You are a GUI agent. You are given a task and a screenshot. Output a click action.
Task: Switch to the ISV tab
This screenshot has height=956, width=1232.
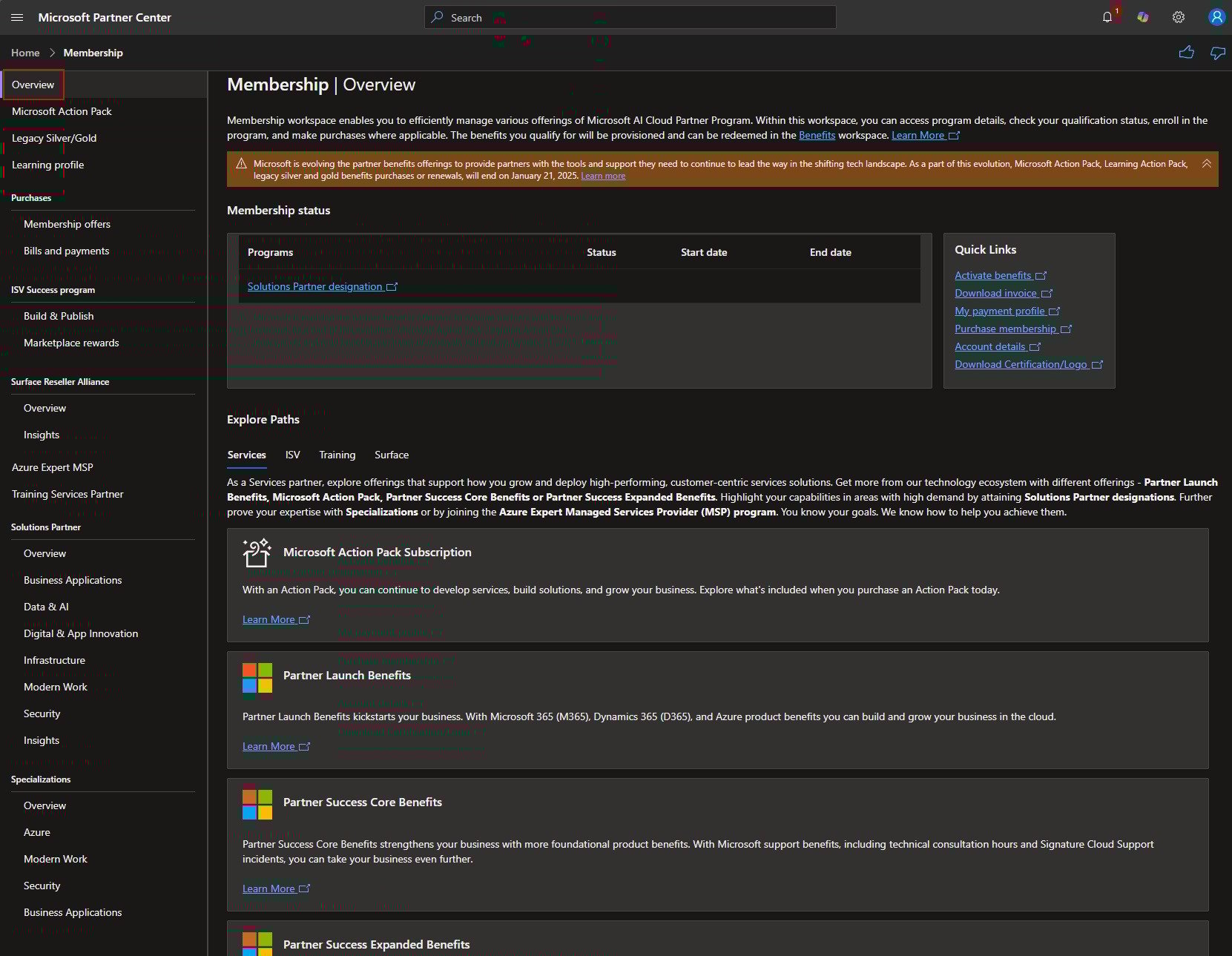(293, 455)
